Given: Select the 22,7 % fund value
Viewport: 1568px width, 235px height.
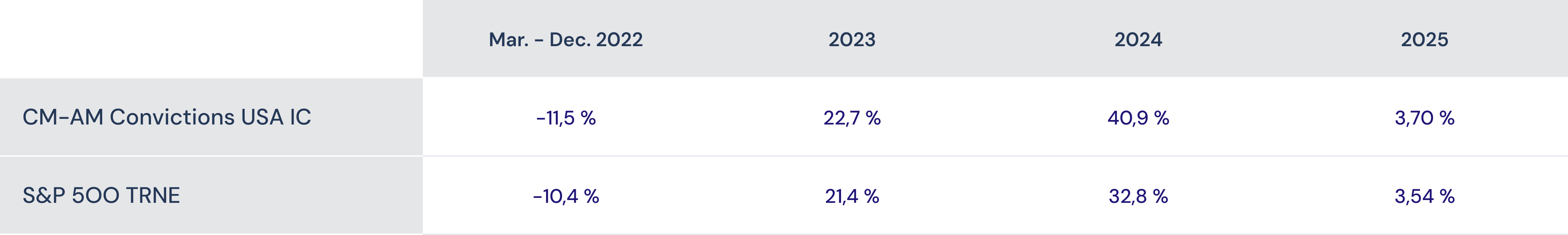Looking at the screenshot, I should click(x=852, y=117).
